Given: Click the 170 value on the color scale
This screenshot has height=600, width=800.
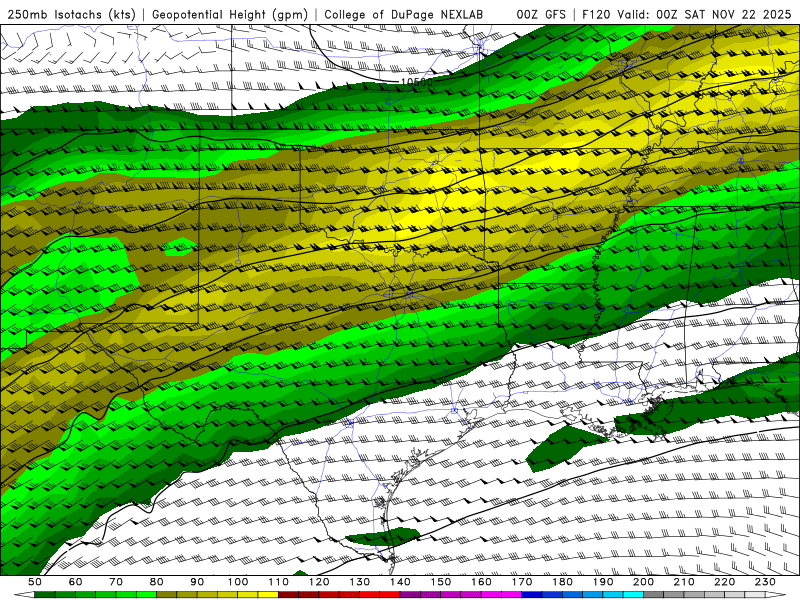Looking at the screenshot, I should coord(522,582).
